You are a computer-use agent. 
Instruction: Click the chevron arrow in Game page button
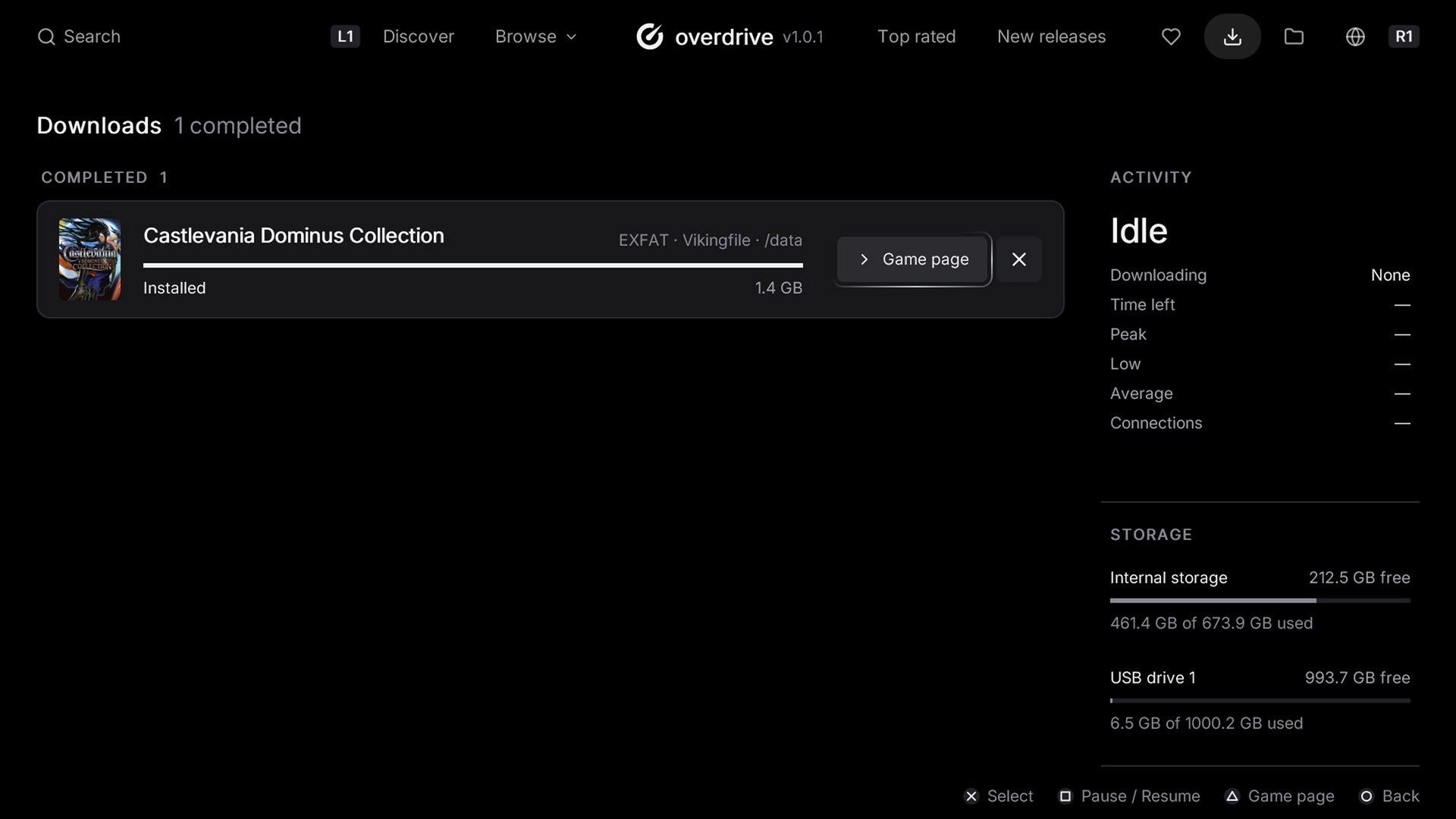pyautogui.click(x=864, y=259)
